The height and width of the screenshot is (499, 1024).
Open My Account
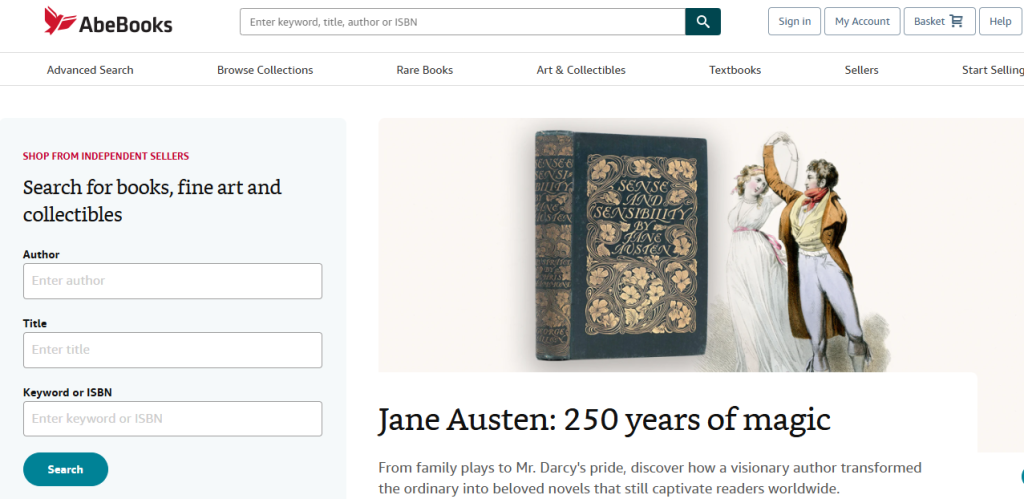coord(862,21)
